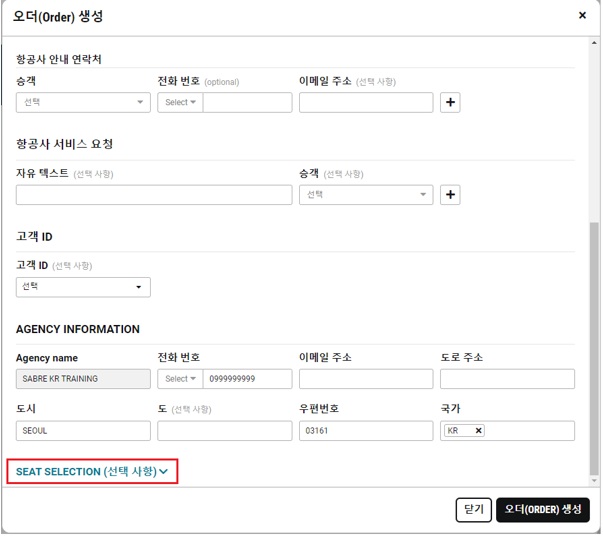Viewport: 603px width, 537px height.
Task: Click the scrollbar up arrow
Action: tap(594, 43)
